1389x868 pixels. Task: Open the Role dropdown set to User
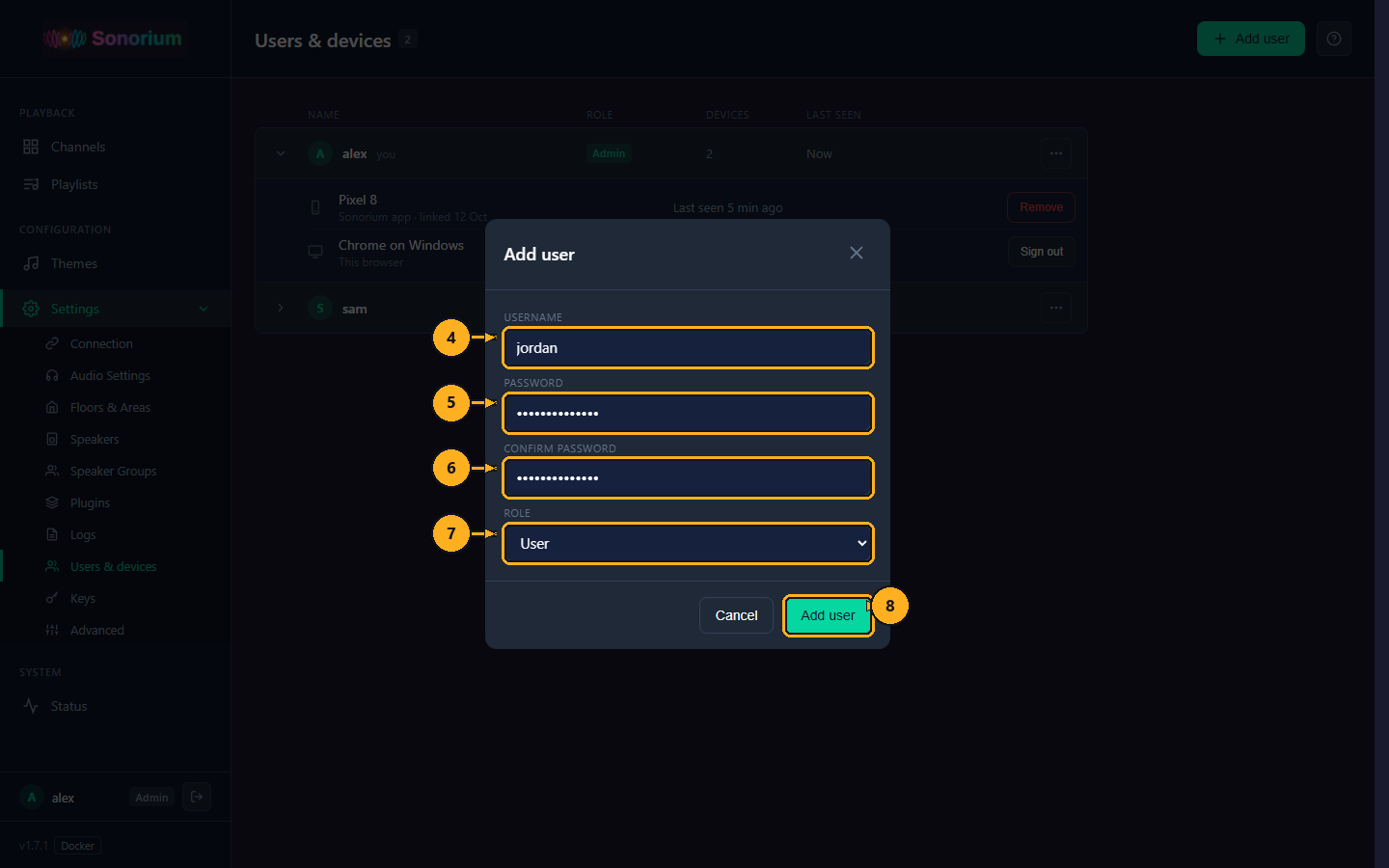click(688, 544)
